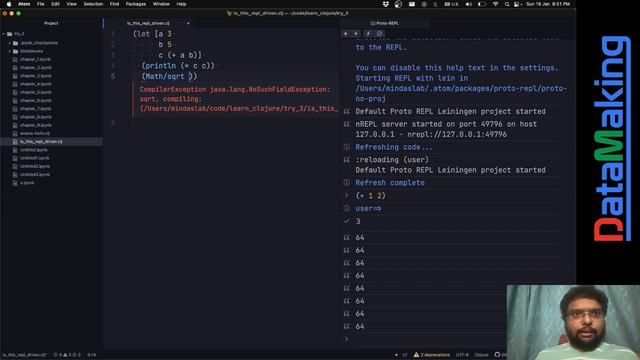Click line number 5 in gutter
The width and height of the screenshot is (640, 360).
click(x=113, y=76)
